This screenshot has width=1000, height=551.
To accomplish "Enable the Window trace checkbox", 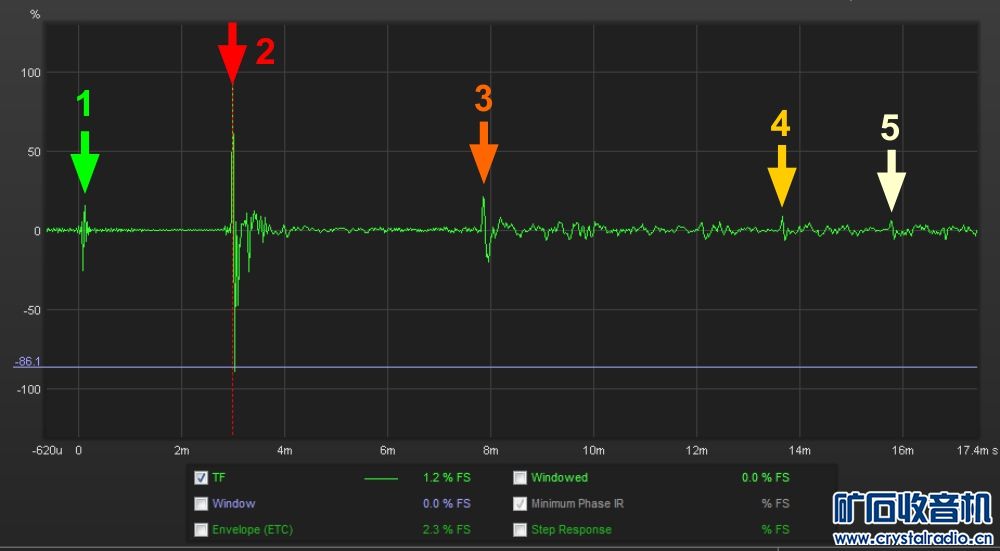I will pos(201,504).
